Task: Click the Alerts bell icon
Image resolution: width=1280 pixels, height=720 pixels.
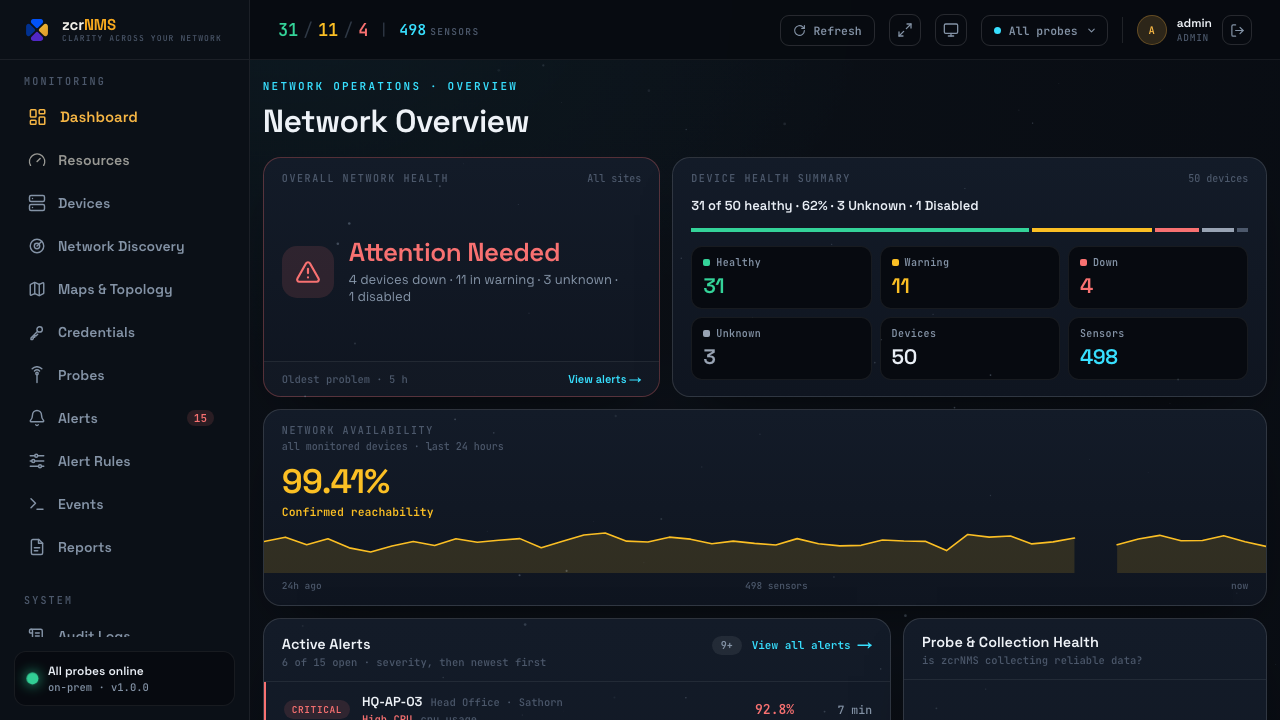Action: click(x=37, y=418)
